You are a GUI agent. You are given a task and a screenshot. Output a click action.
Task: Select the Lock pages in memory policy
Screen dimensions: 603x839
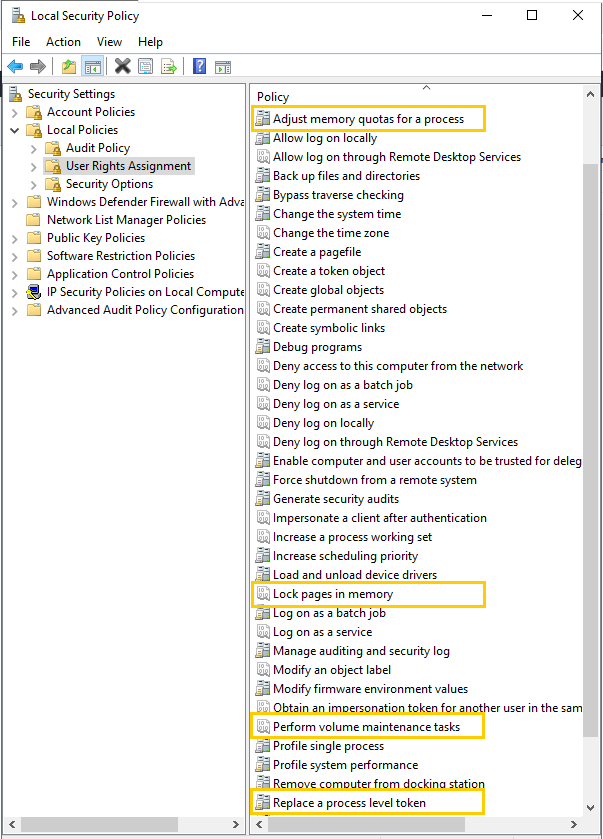pyautogui.click(x=333, y=594)
